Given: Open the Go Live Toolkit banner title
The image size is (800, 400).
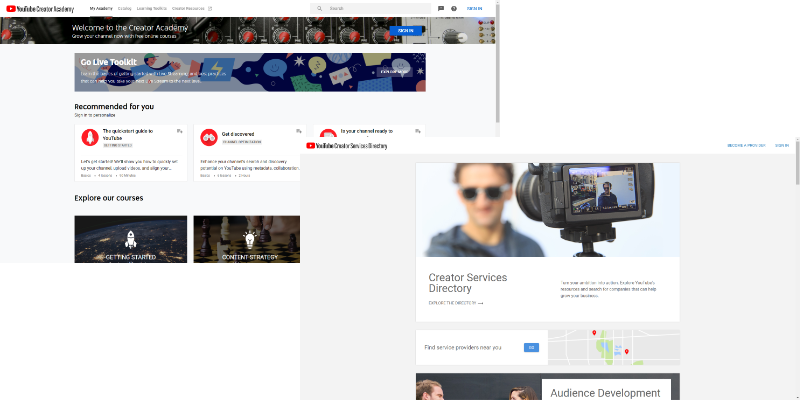Looking at the screenshot, I should (x=109, y=62).
